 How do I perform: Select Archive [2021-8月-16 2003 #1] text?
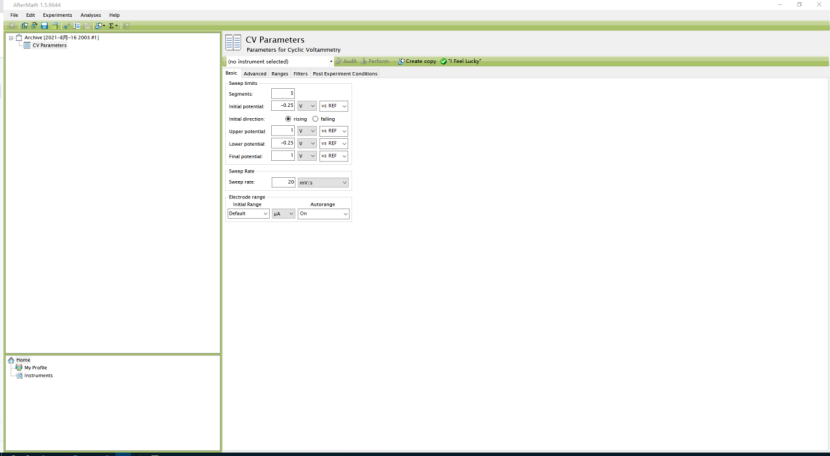coord(61,38)
